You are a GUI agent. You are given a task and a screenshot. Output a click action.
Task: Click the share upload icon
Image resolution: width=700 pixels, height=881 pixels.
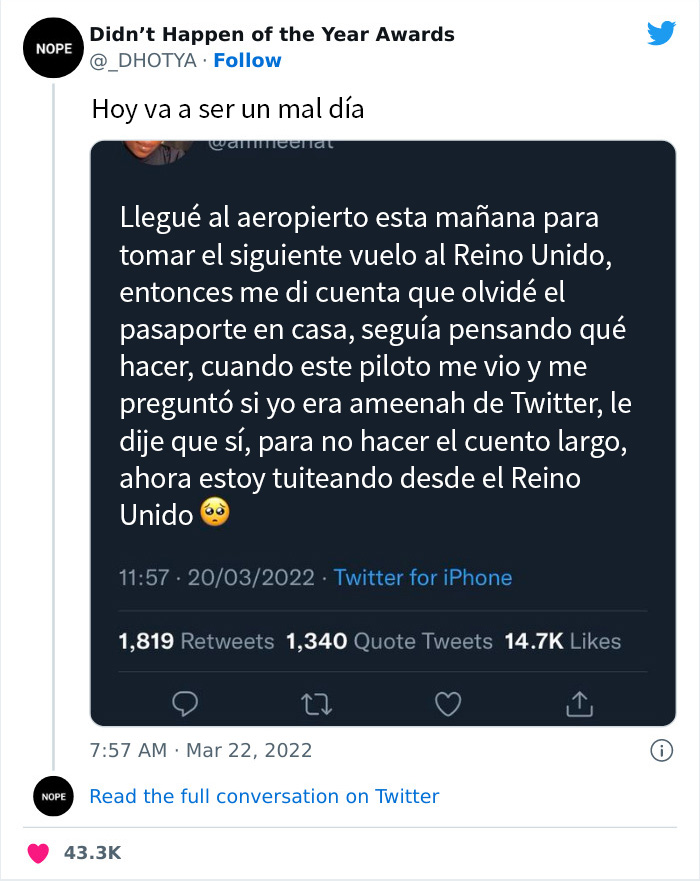pos(579,705)
